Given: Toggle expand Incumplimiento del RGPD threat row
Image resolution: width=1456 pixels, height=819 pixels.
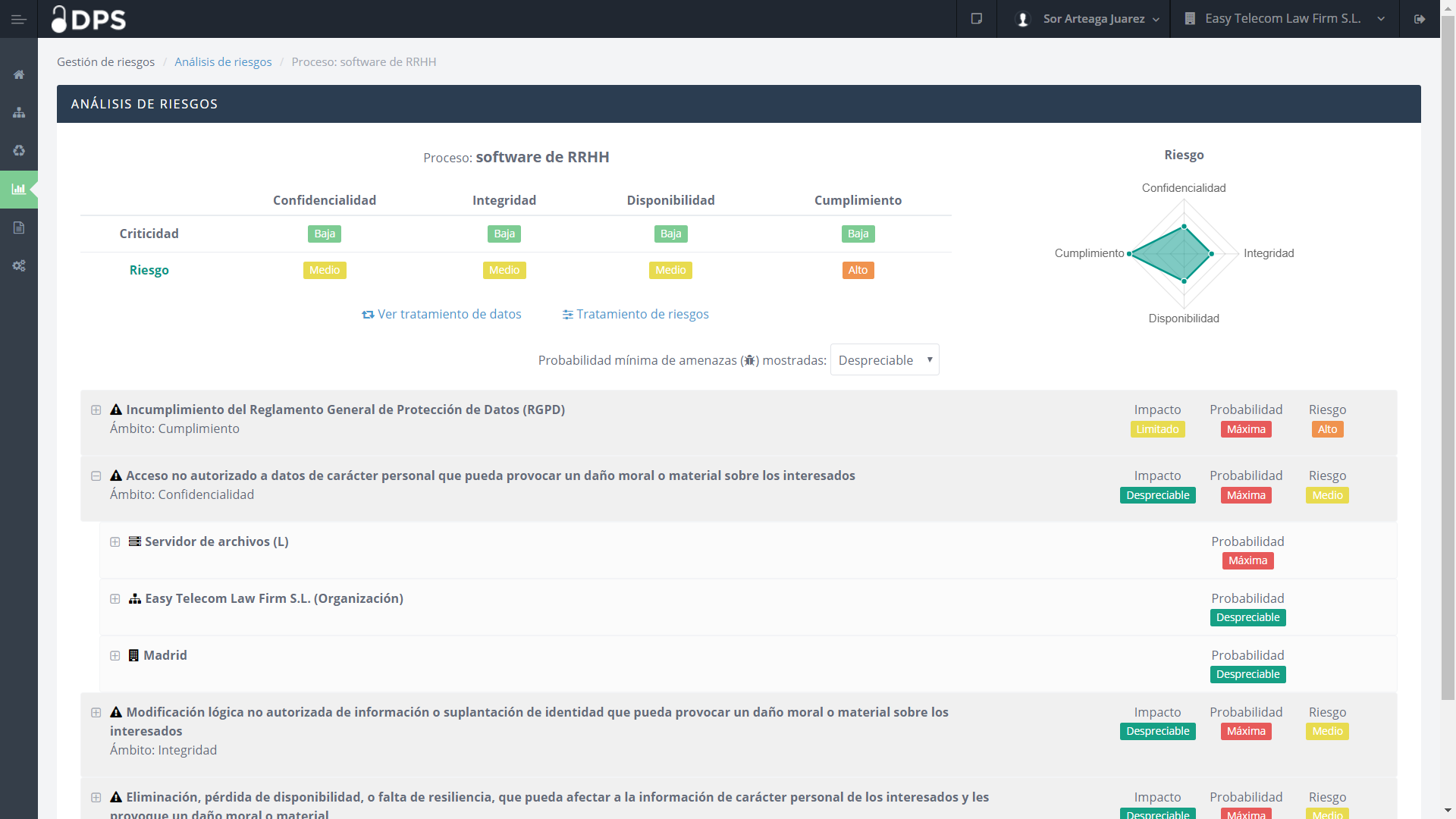Looking at the screenshot, I should 97,409.
